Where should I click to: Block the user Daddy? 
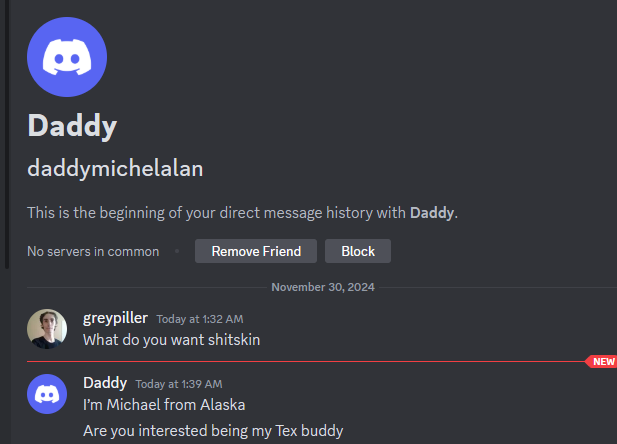point(358,251)
